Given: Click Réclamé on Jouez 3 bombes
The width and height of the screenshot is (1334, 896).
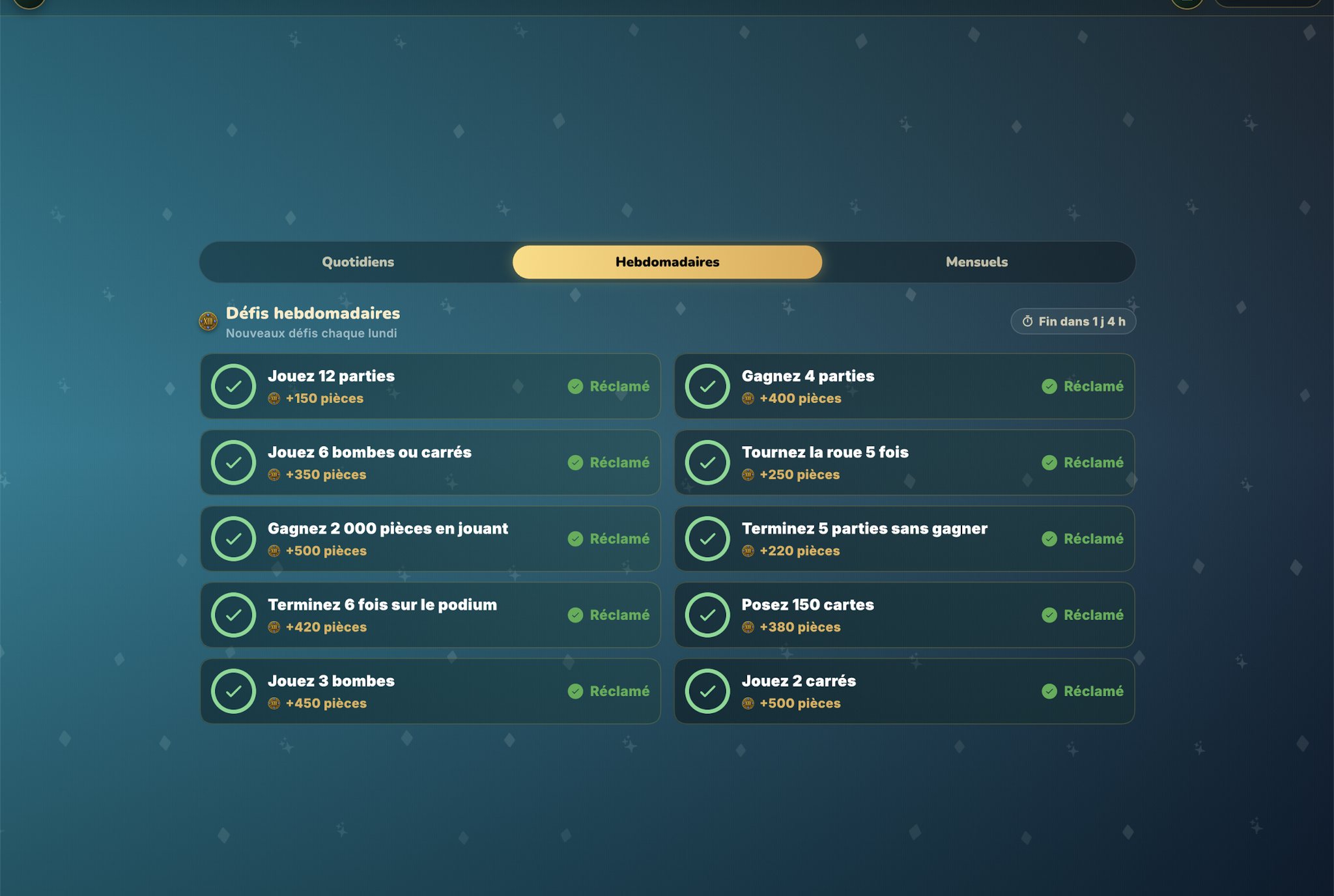Looking at the screenshot, I should click(608, 691).
